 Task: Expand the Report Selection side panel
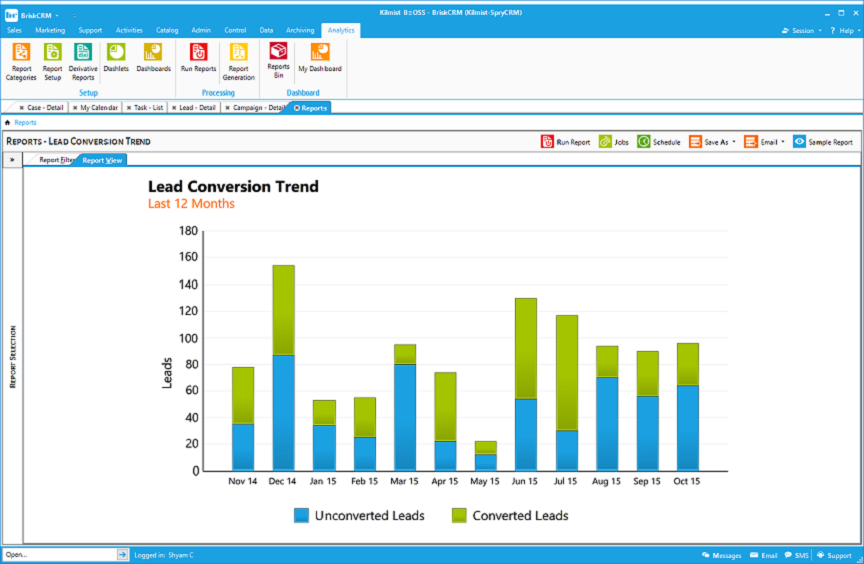point(12,159)
